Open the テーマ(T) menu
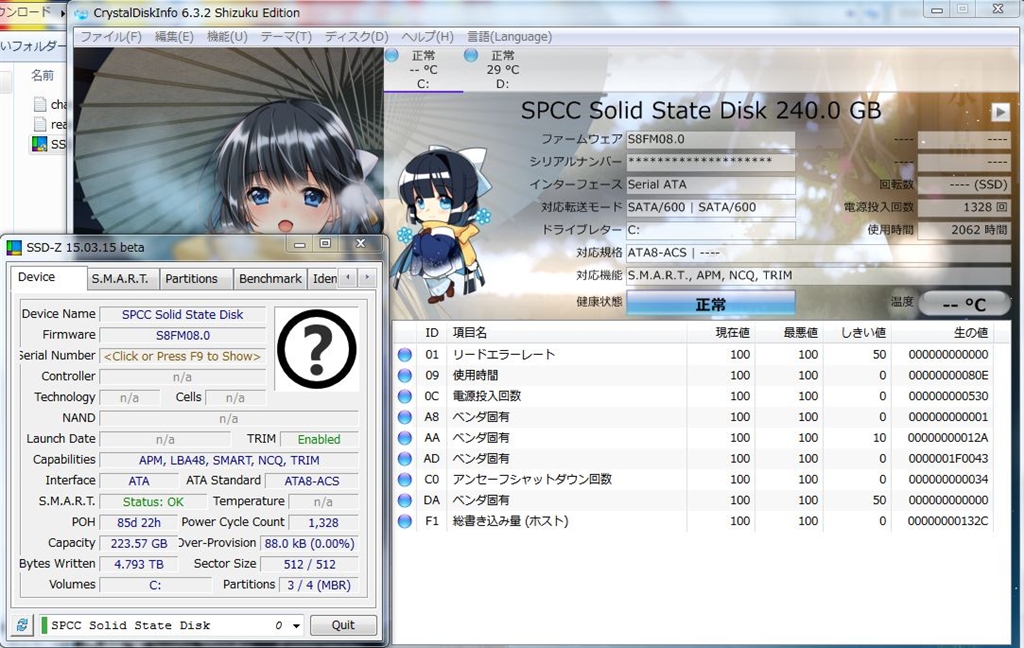This screenshot has height=648, width=1024. tap(286, 37)
